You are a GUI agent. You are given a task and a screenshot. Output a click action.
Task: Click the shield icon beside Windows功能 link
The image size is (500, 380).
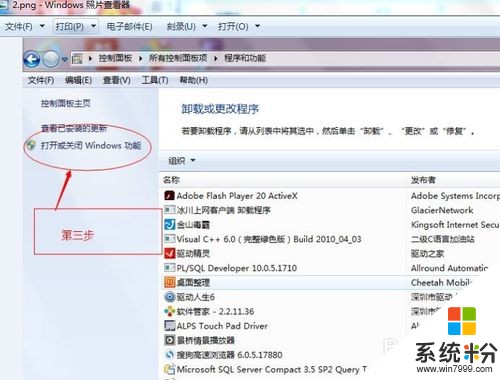pos(31,145)
